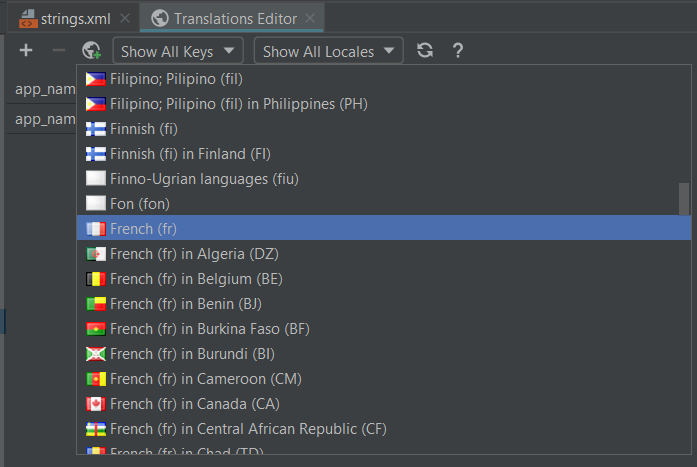Switch to the strings.xml tab
697x467 pixels.
(70, 18)
